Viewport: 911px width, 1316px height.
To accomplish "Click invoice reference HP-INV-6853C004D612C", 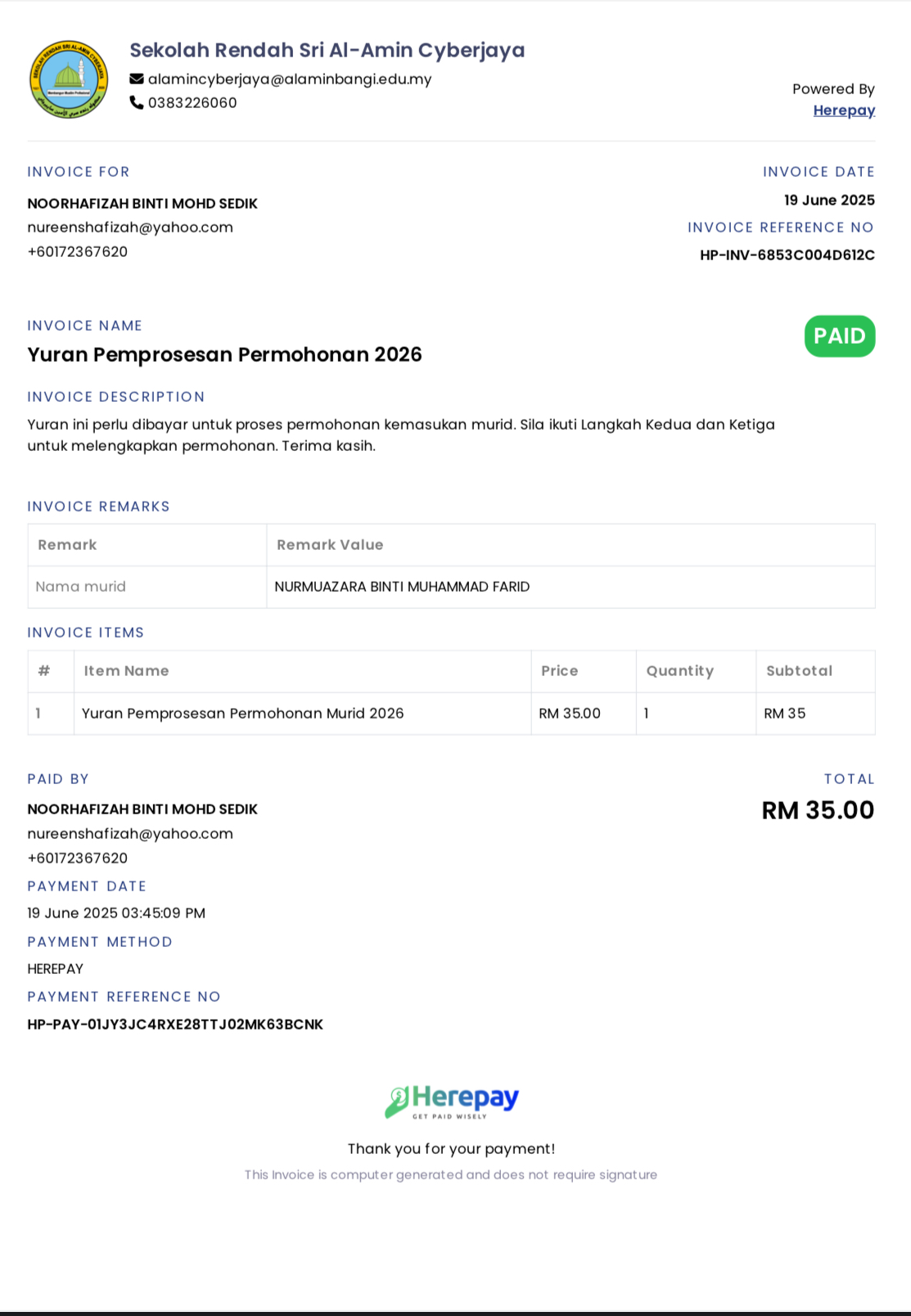I will tap(787, 255).
